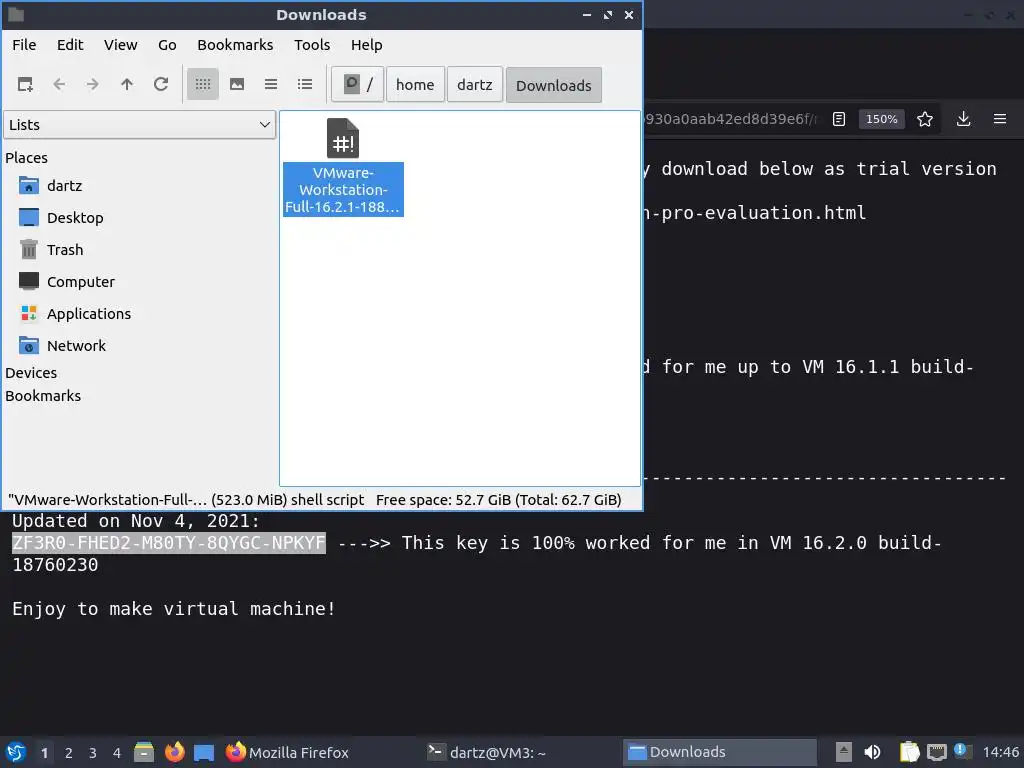
Task: Navigate to home path button
Action: click(415, 85)
